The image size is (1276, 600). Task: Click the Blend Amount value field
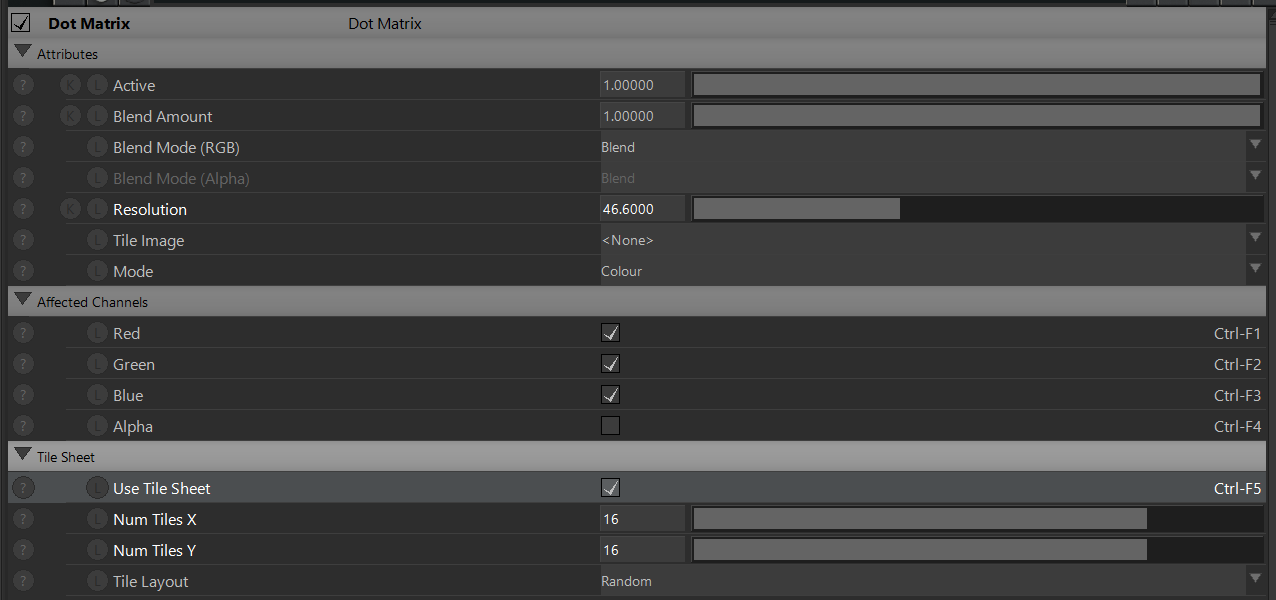[x=642, y=116]
